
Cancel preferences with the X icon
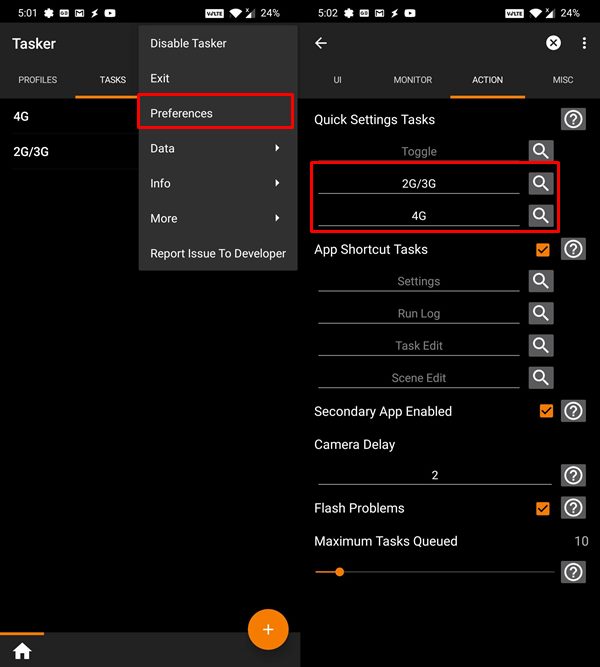[553, 43]
